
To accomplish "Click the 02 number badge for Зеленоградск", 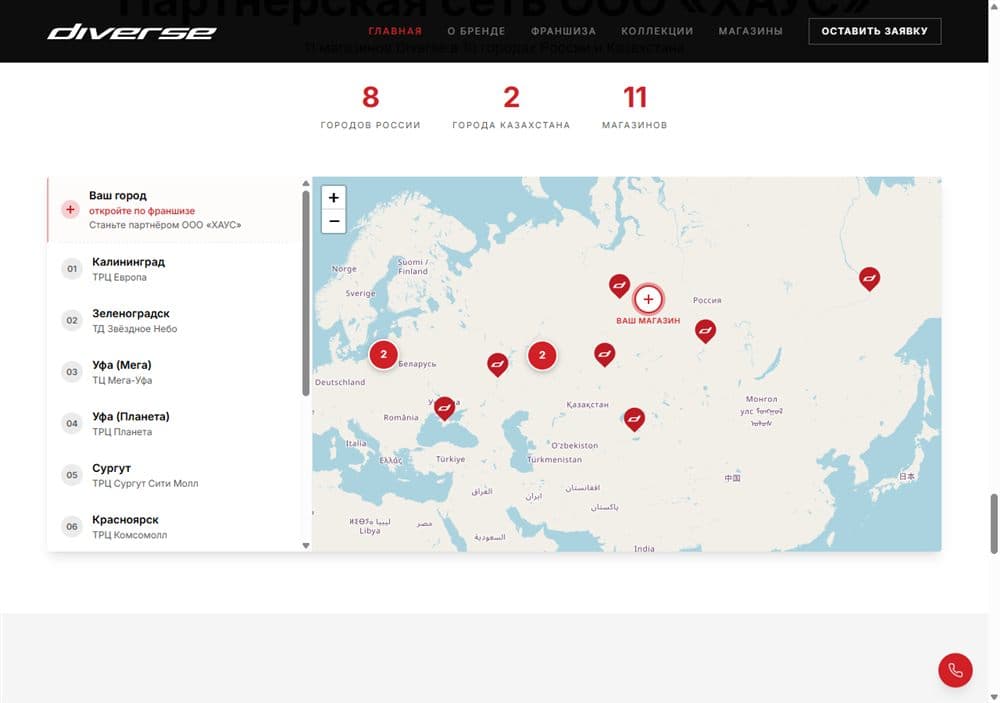I will coord(72,320).
